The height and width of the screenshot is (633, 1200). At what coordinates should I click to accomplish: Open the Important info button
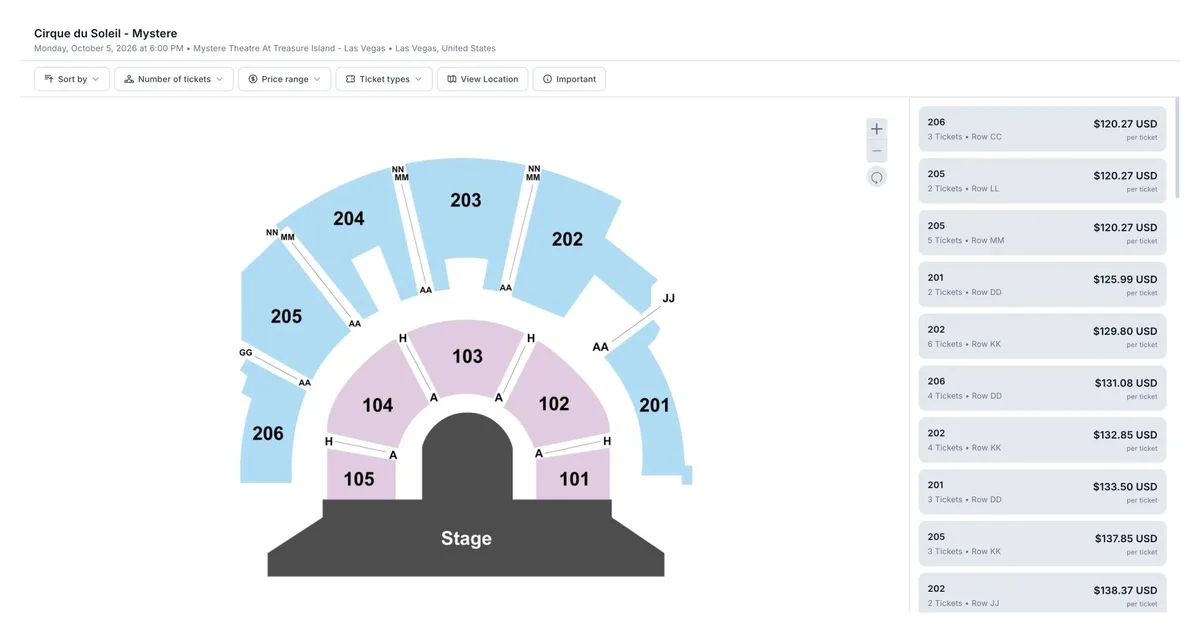(x=569, y=79)
